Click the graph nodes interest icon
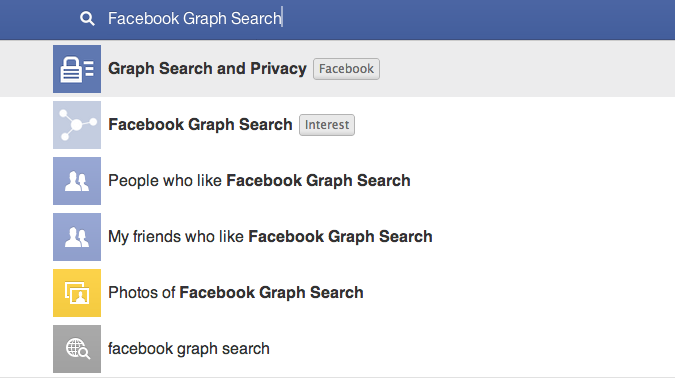This screenshot has height=379, width=675. (x=77, y=125)
